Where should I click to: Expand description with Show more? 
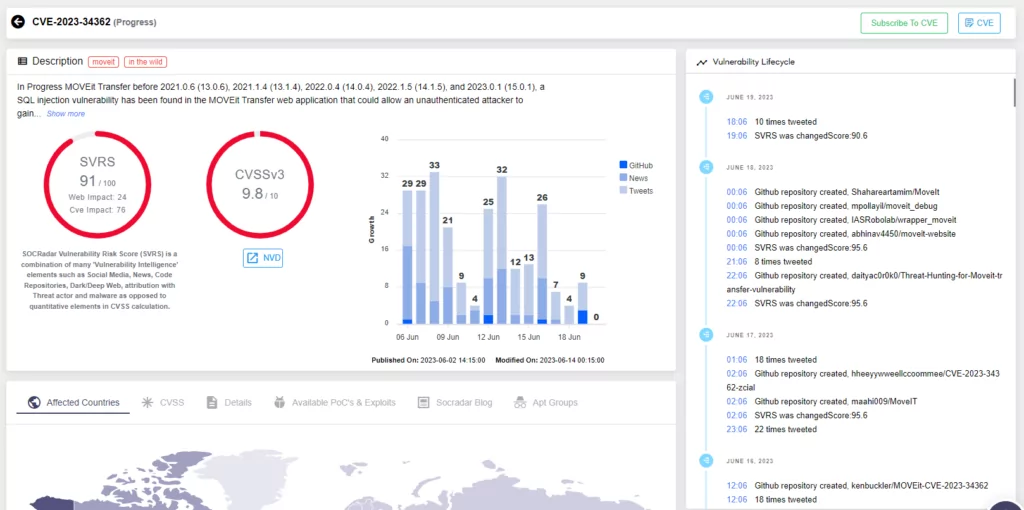point(65,114)
